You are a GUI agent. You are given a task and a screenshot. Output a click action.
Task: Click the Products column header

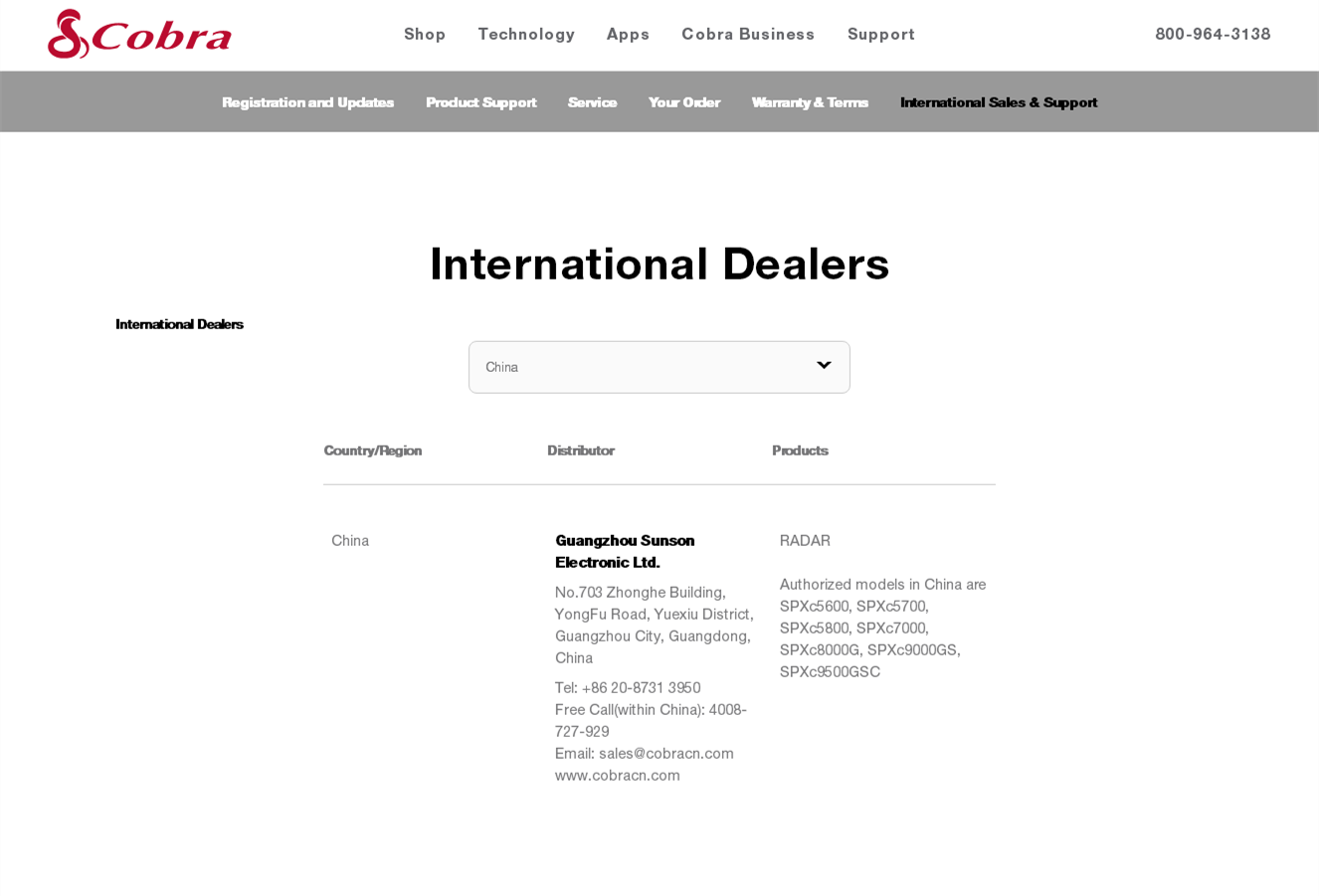[800, 450]
